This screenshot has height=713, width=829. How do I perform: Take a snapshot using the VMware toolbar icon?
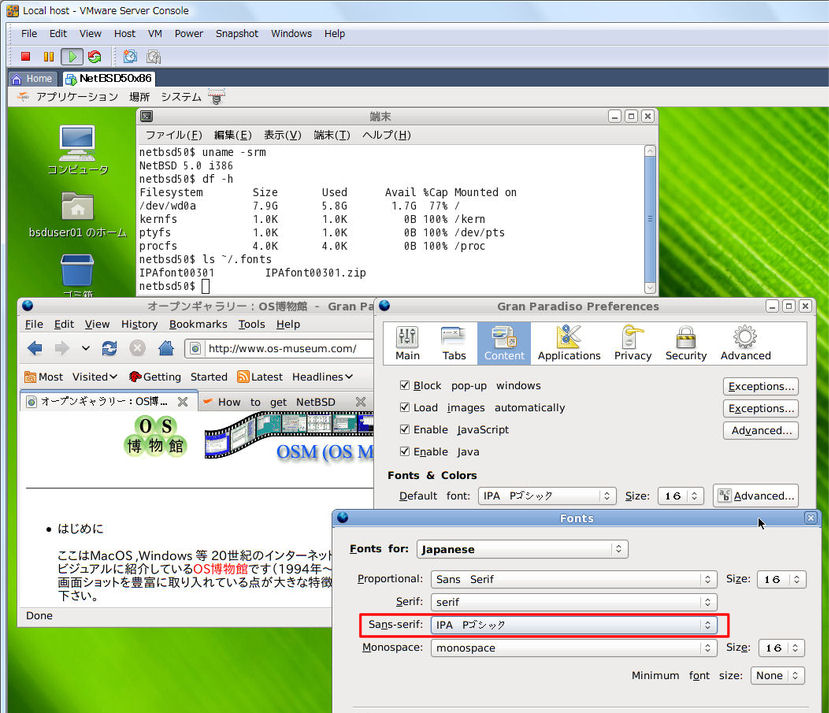click(130, 56)
